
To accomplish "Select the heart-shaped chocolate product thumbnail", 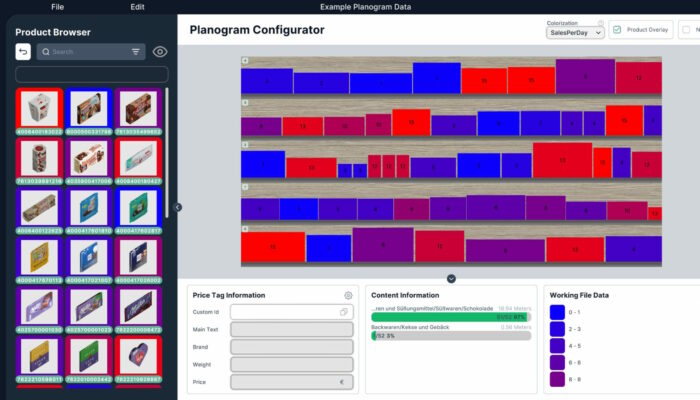I will point(138,356).
